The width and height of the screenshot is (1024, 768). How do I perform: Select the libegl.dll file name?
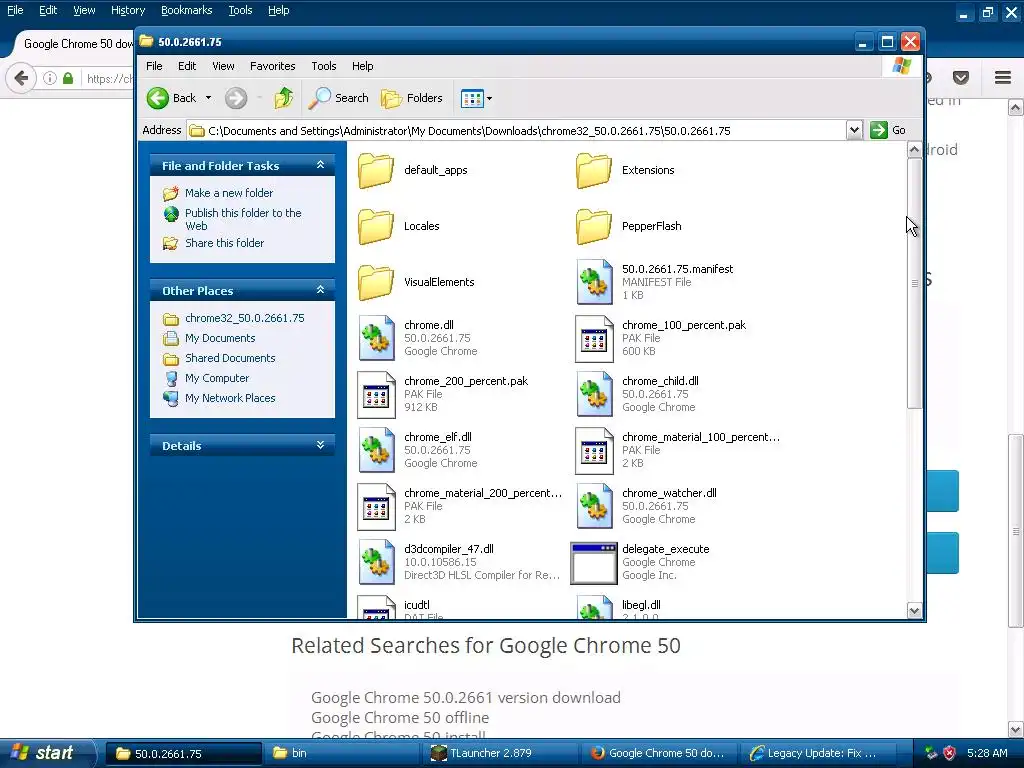pos(641,605)
